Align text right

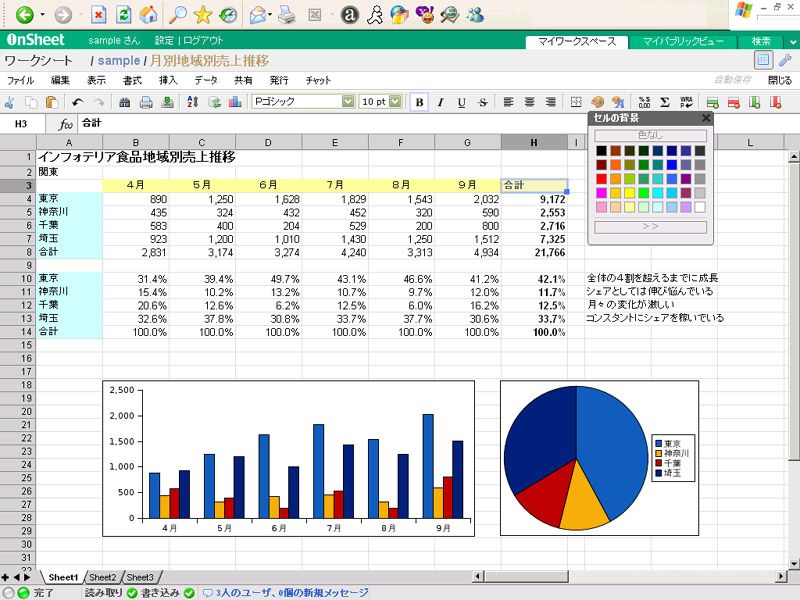551,103
